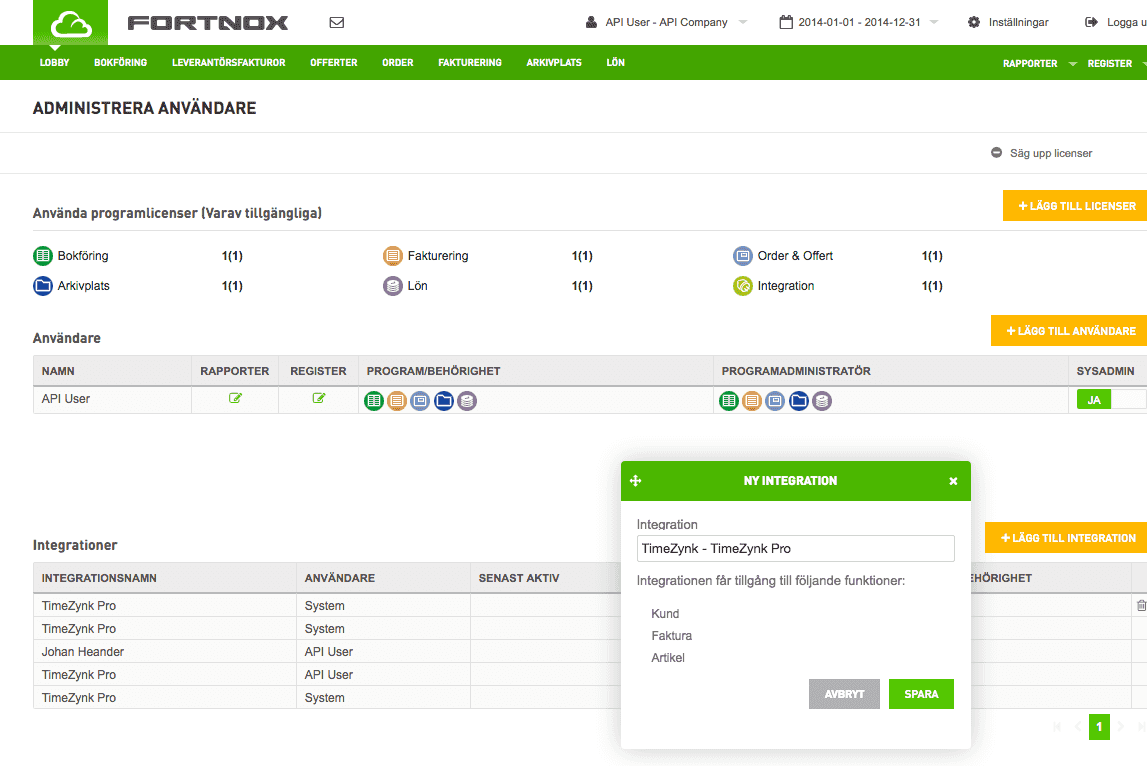The width and height of the screenshot is (1147, 766).
Task: Open the Bokföring menu
Action: 121,63
